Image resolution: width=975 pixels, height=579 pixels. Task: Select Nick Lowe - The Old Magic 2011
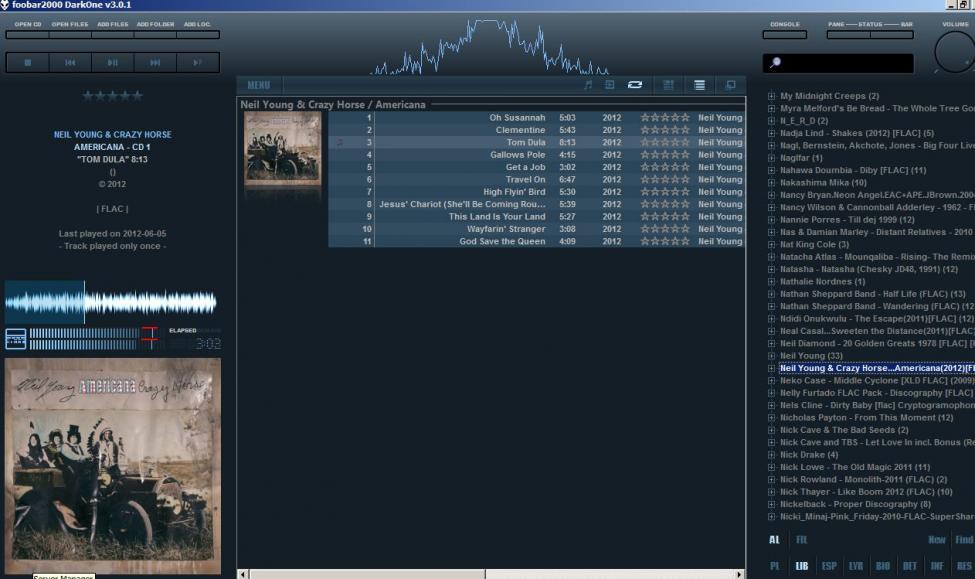(x=855, y=467)
